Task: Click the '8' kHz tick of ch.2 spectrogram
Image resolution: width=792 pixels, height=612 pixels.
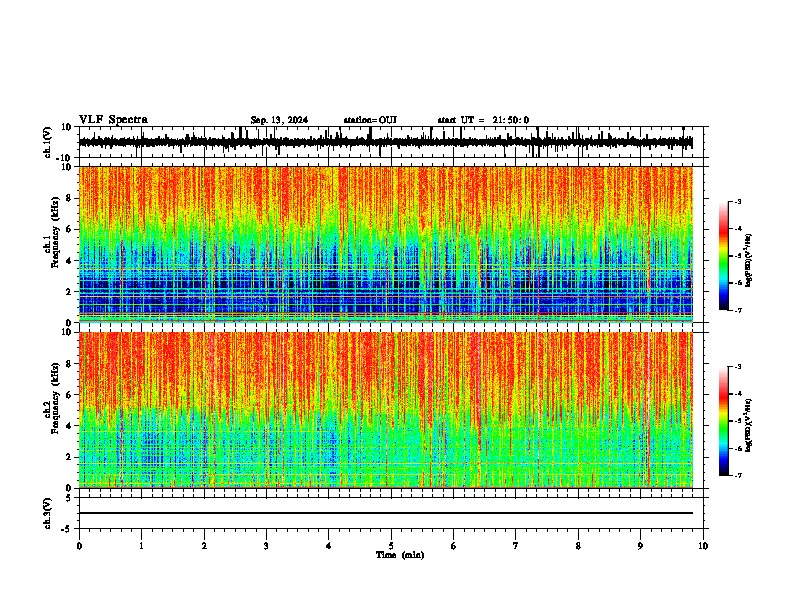Action: [x=69, y=364]
